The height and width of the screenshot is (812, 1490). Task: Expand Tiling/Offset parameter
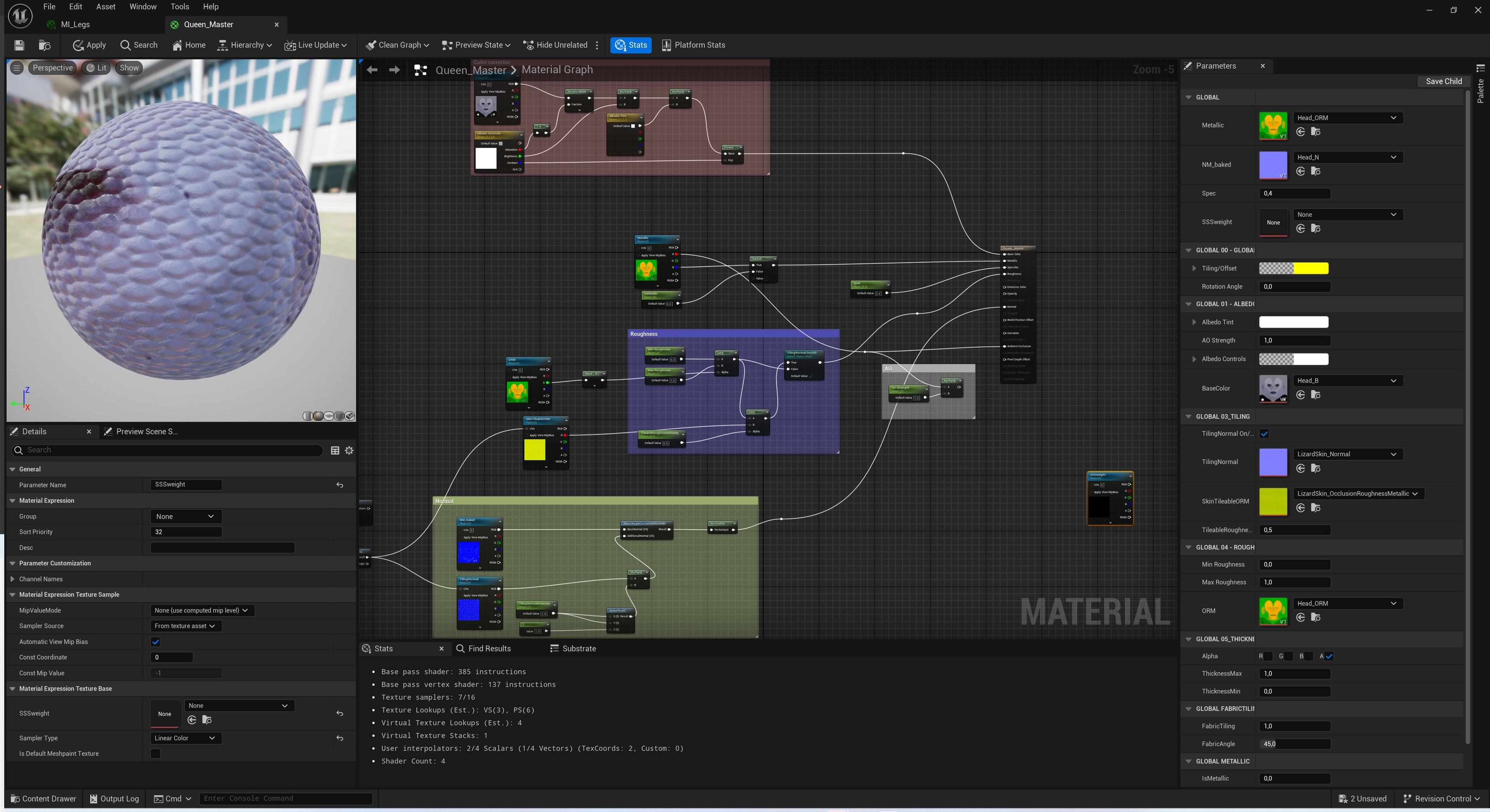tap(1194, 268)
